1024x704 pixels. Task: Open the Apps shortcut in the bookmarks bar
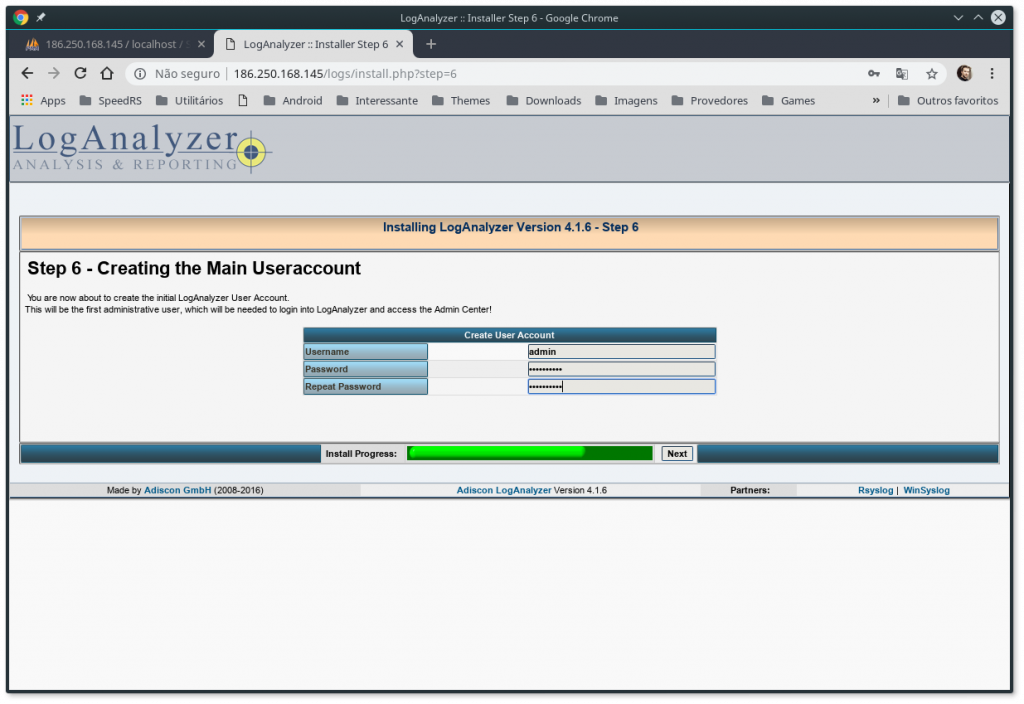[44, 100]
